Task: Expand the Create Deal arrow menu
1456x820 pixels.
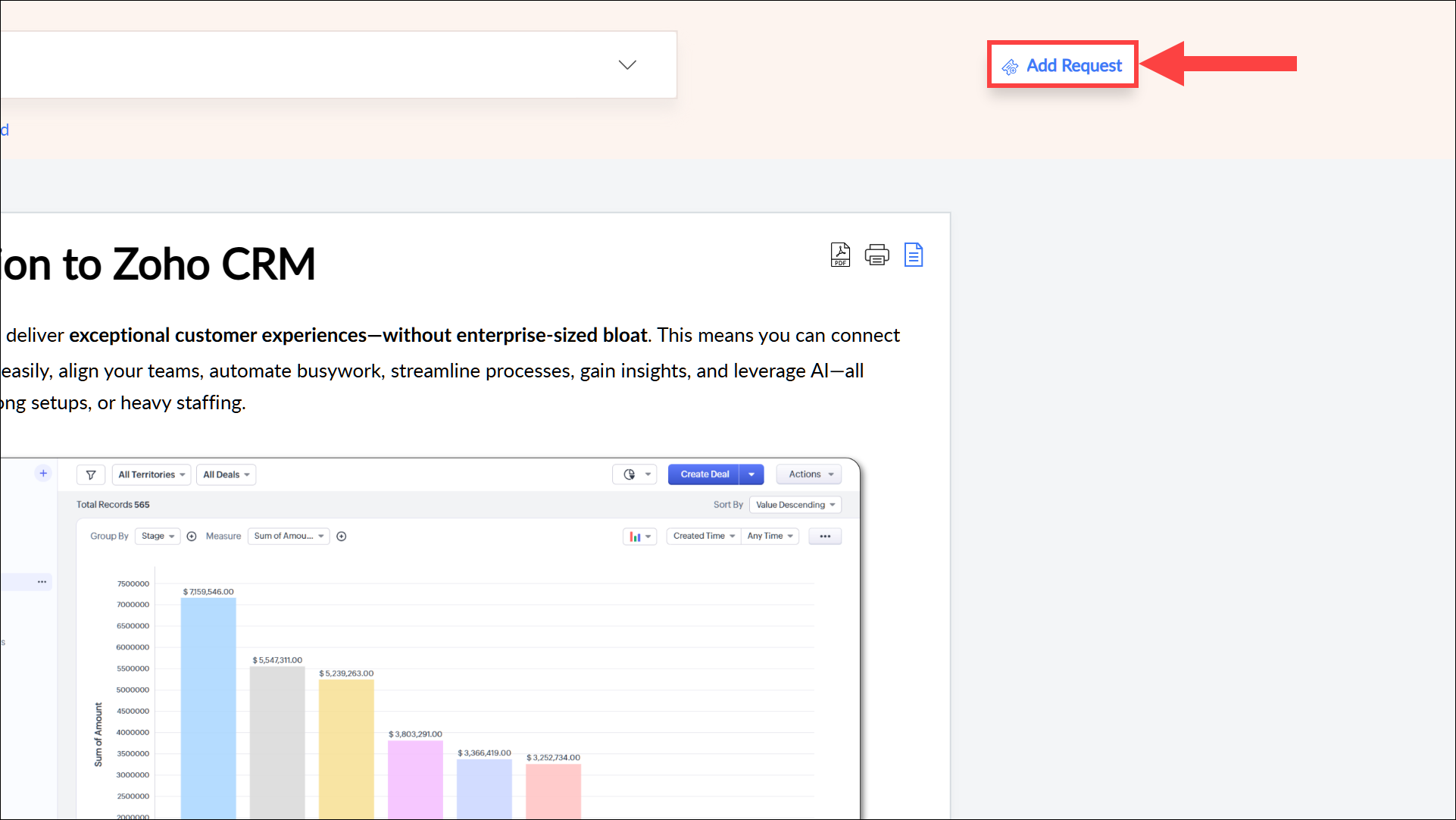Action: coord(751,474)
